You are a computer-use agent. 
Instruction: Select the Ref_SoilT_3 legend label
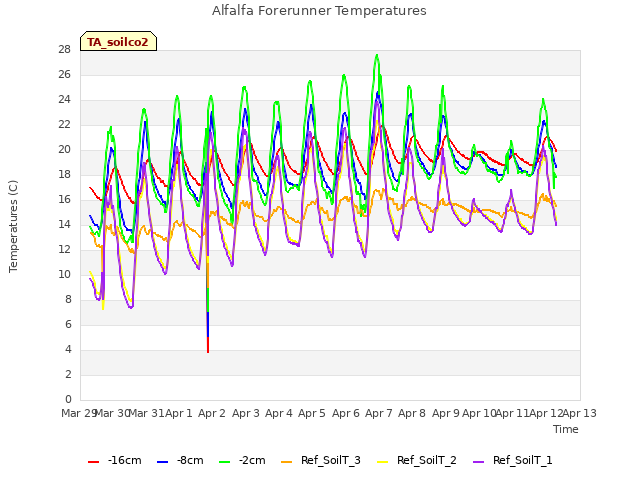point(331,460)
